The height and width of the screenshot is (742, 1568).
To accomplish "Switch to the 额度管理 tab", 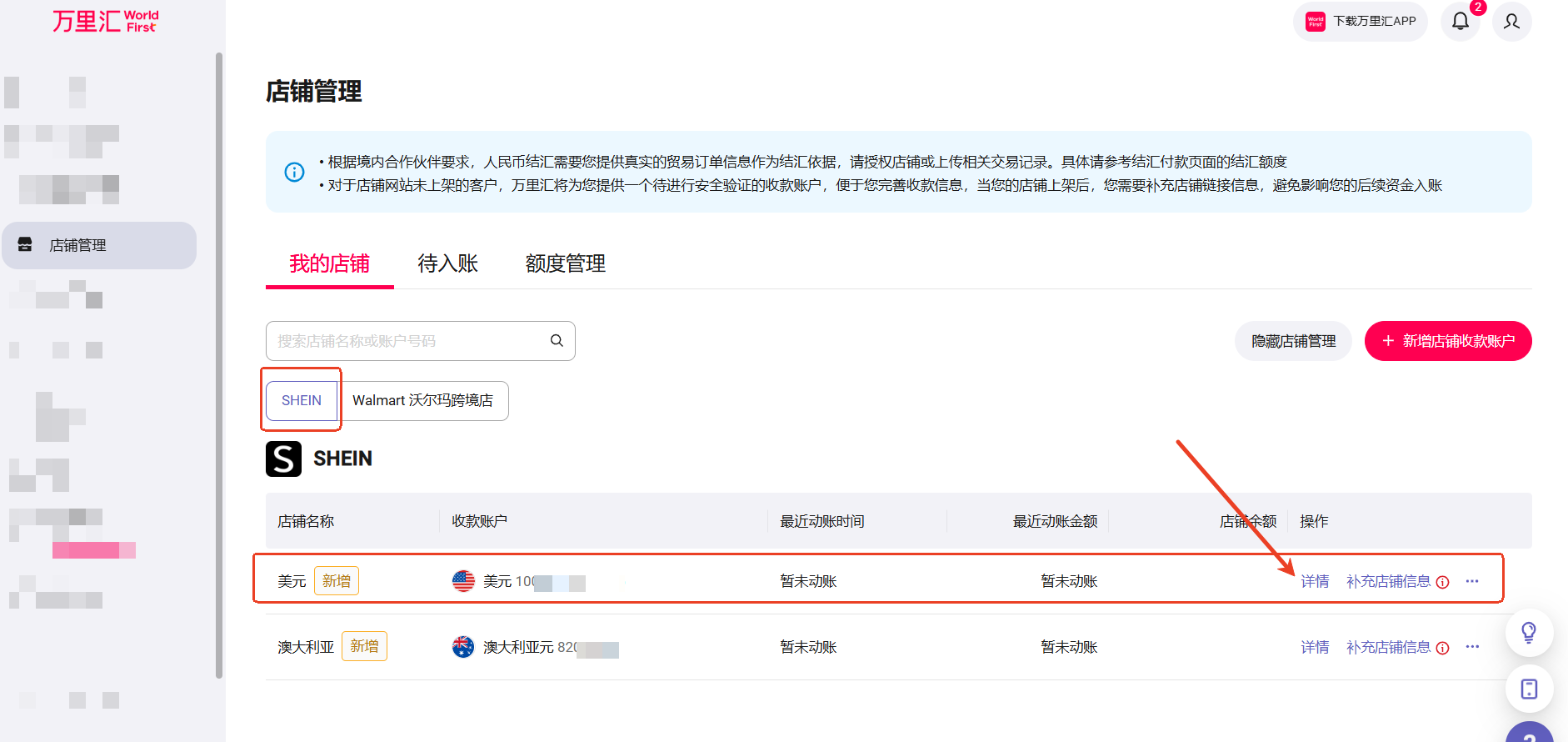I will coord(565,264).
